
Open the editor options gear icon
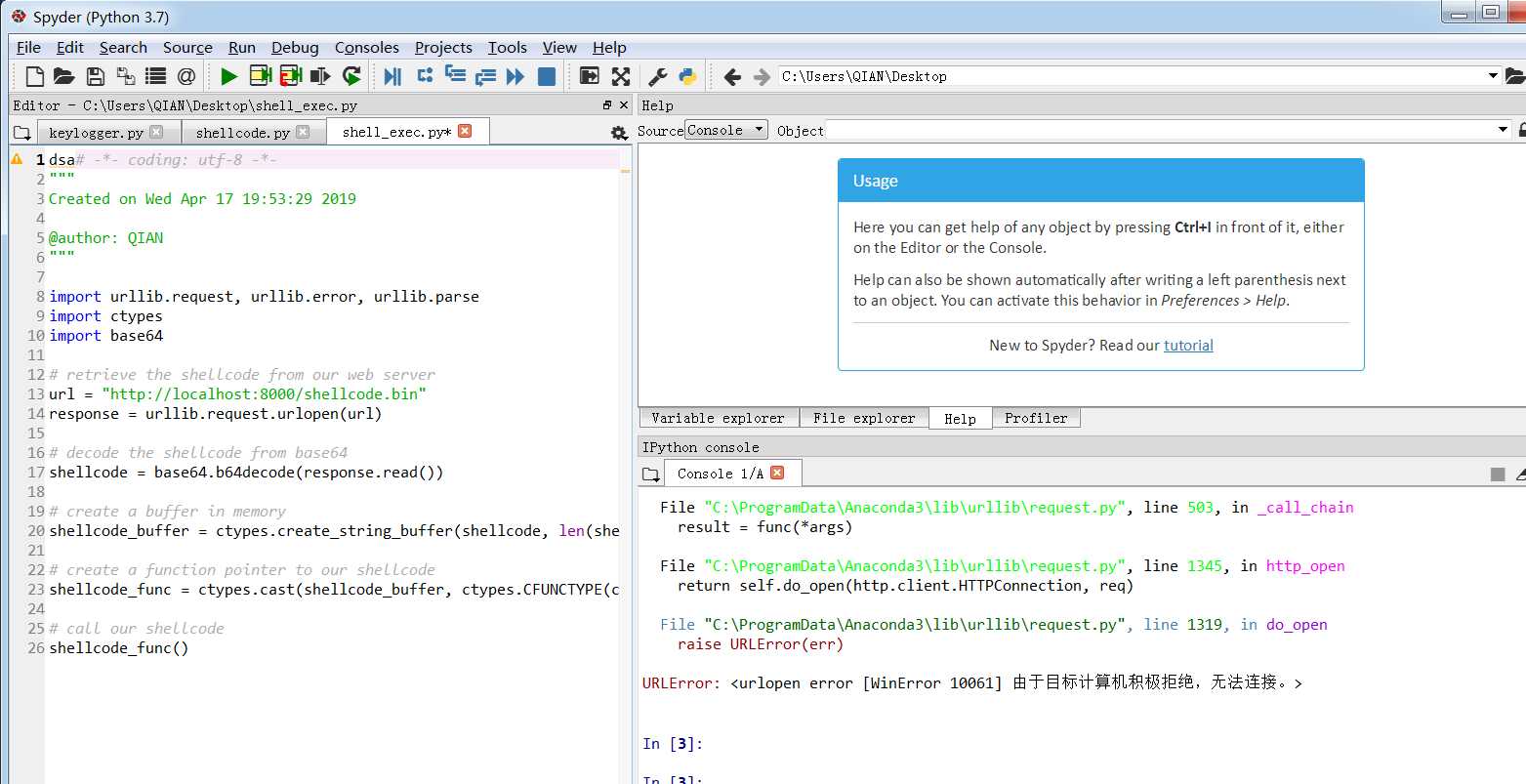(618, 133)
